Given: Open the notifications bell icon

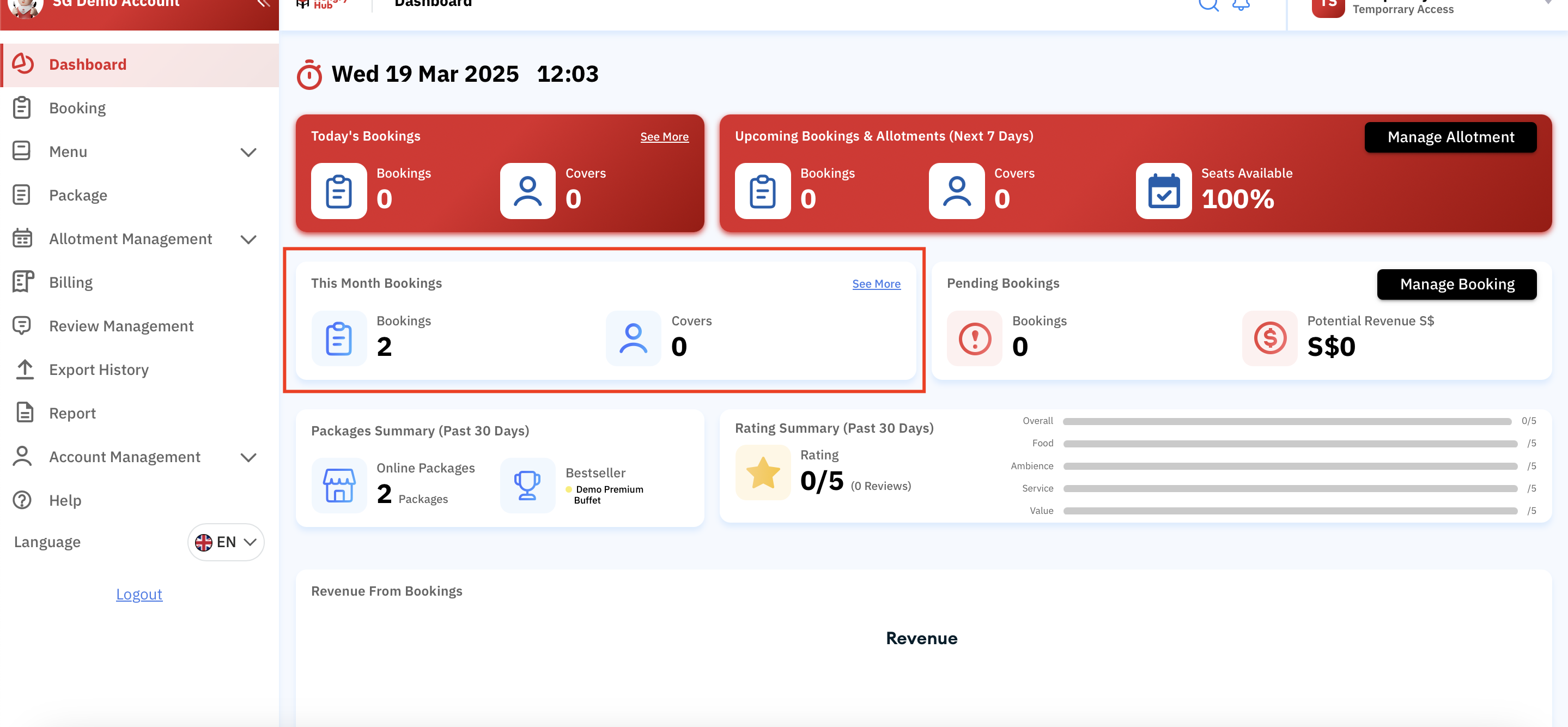Looking at the screenshot, I should [x=1241, y=5].
